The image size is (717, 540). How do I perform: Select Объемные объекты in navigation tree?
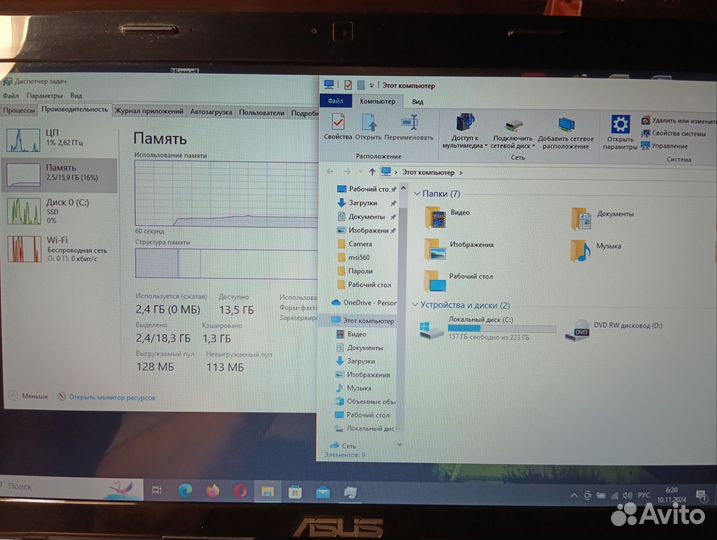tap(365, 401)
